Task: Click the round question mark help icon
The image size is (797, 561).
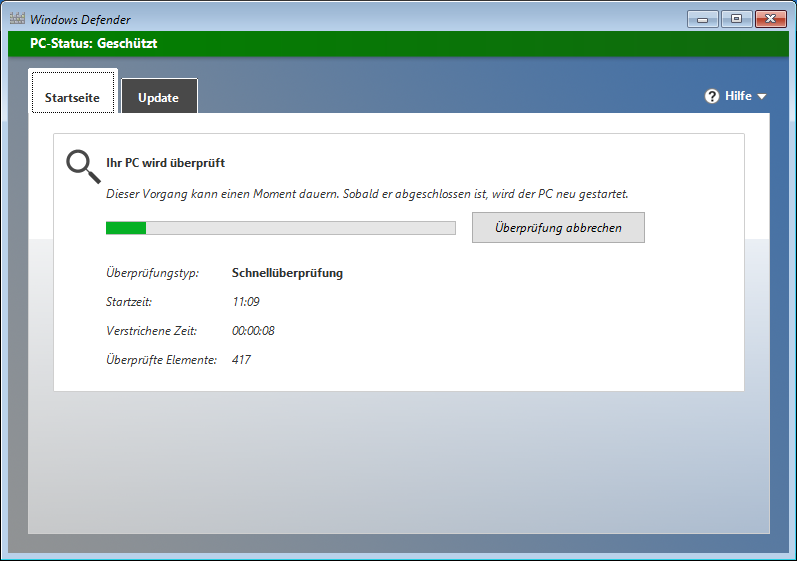Action: pos(712,96)
